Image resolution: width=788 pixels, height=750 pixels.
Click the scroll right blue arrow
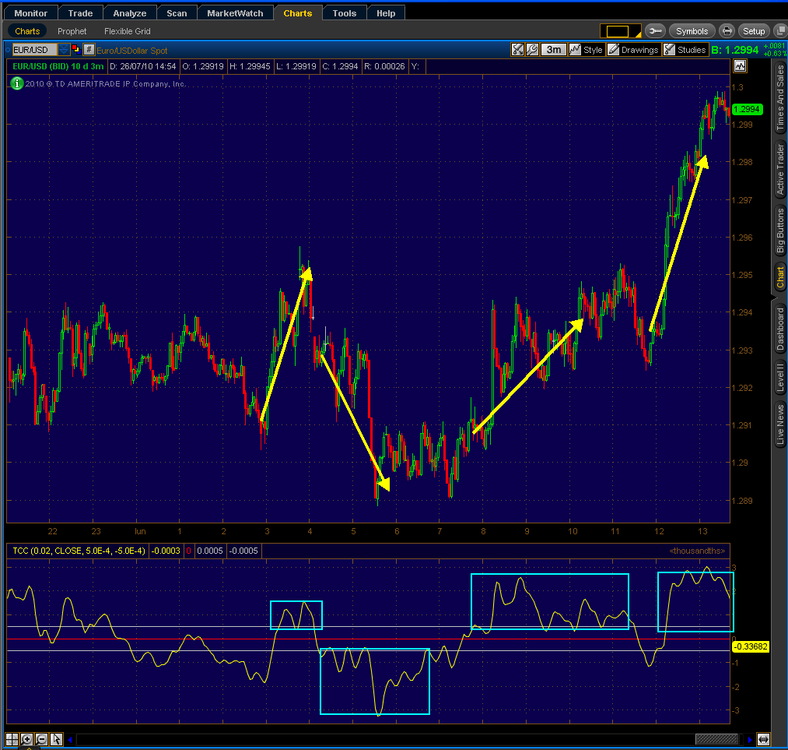click(749, 739)
